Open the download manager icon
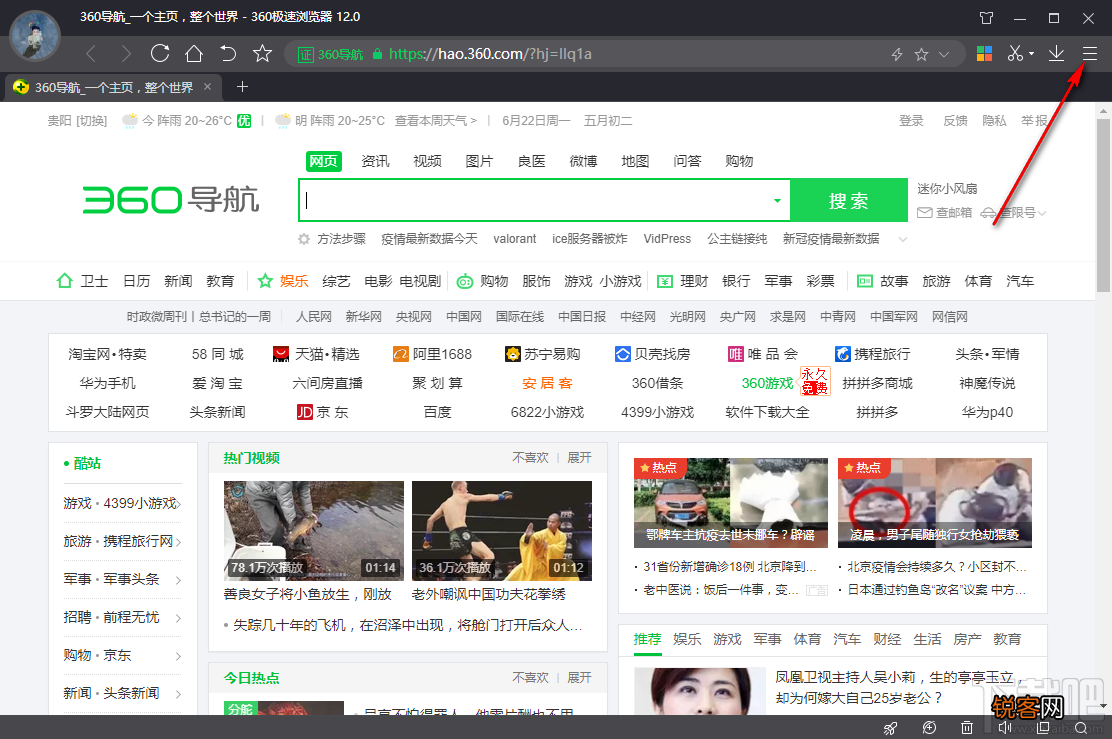The image size is (1112, 739). pyautogui.click(x=1056, y=53)
